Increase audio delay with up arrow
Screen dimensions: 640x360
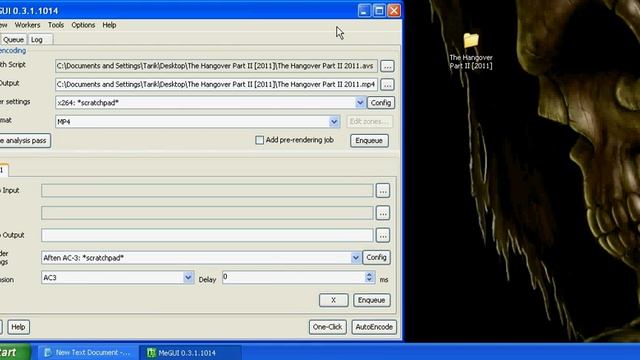[x=369, y=274]
